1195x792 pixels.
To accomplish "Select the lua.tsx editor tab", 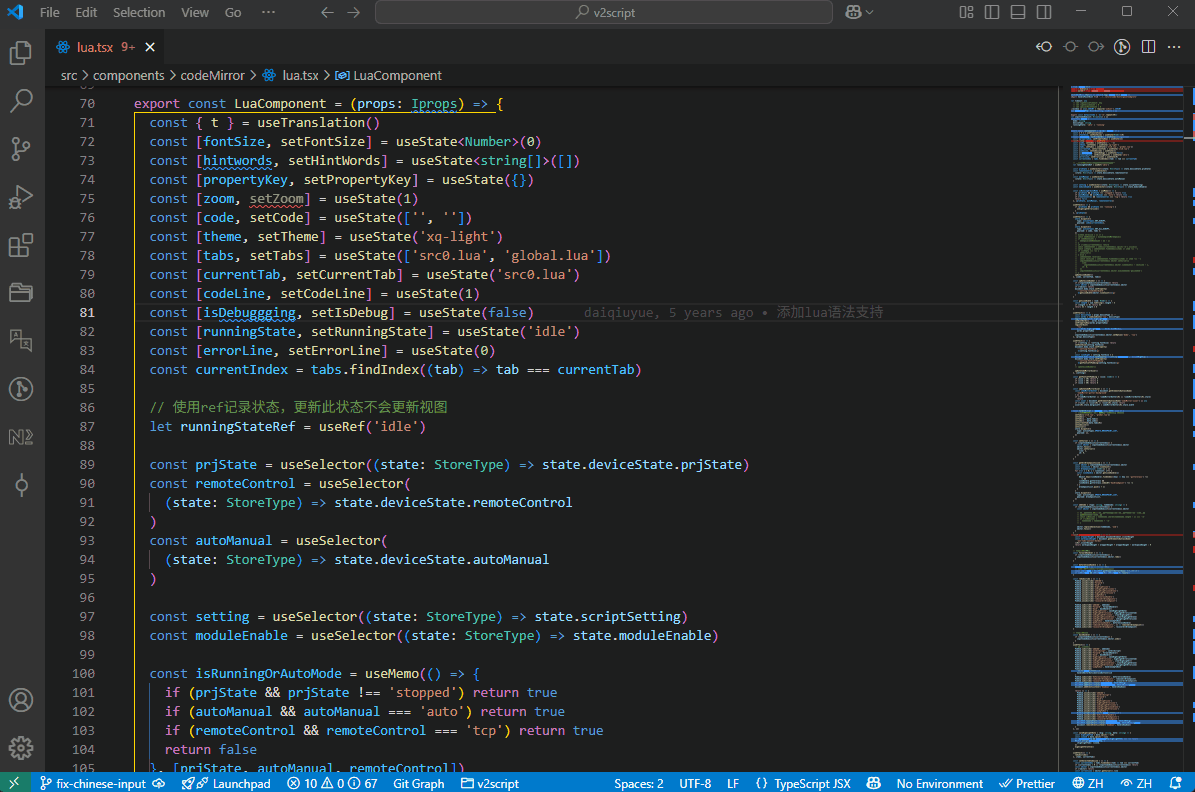I will (97, 47).
